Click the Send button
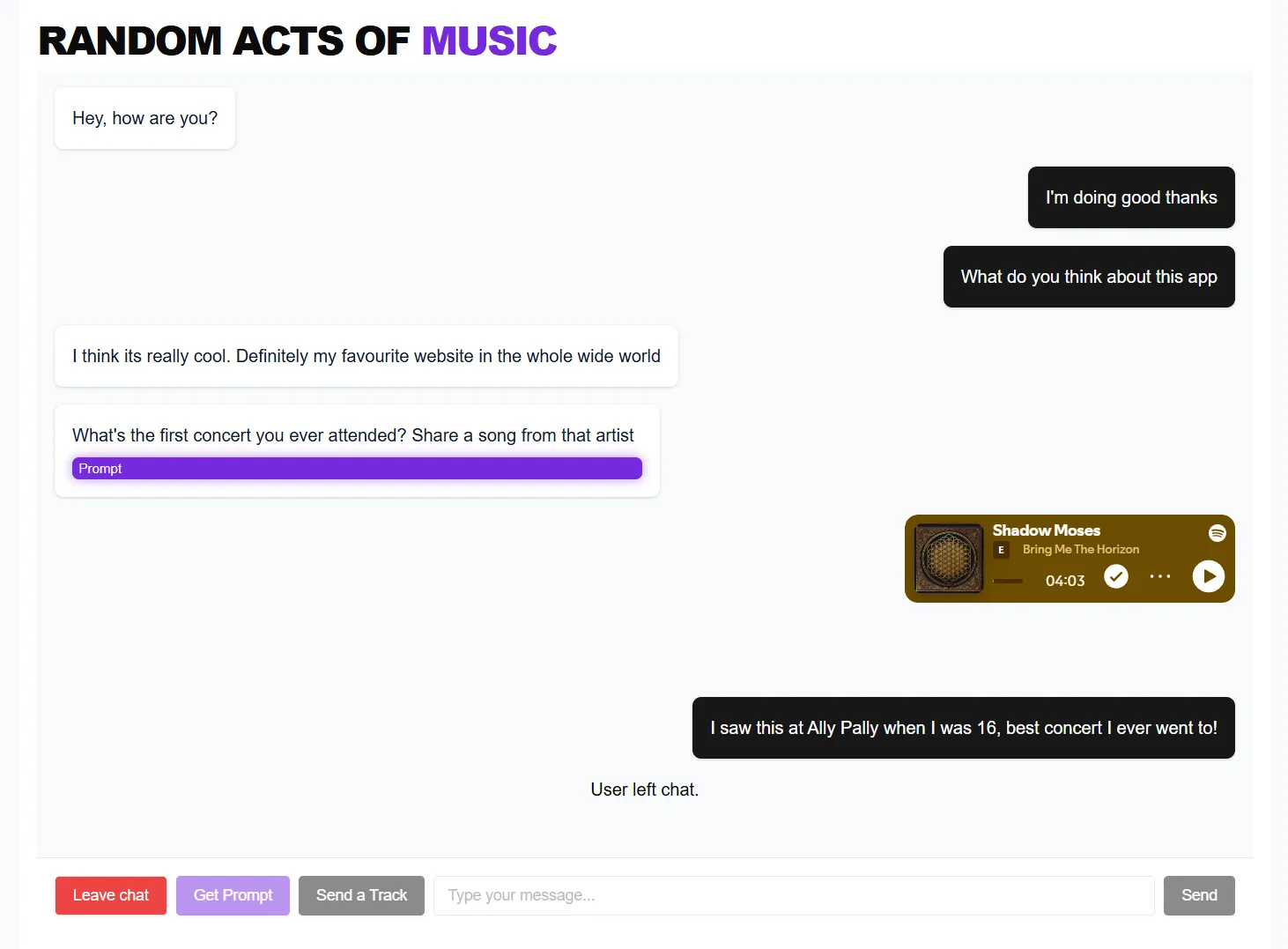The width and height of the screenshot is (1288, 949). coord(1199,895)
